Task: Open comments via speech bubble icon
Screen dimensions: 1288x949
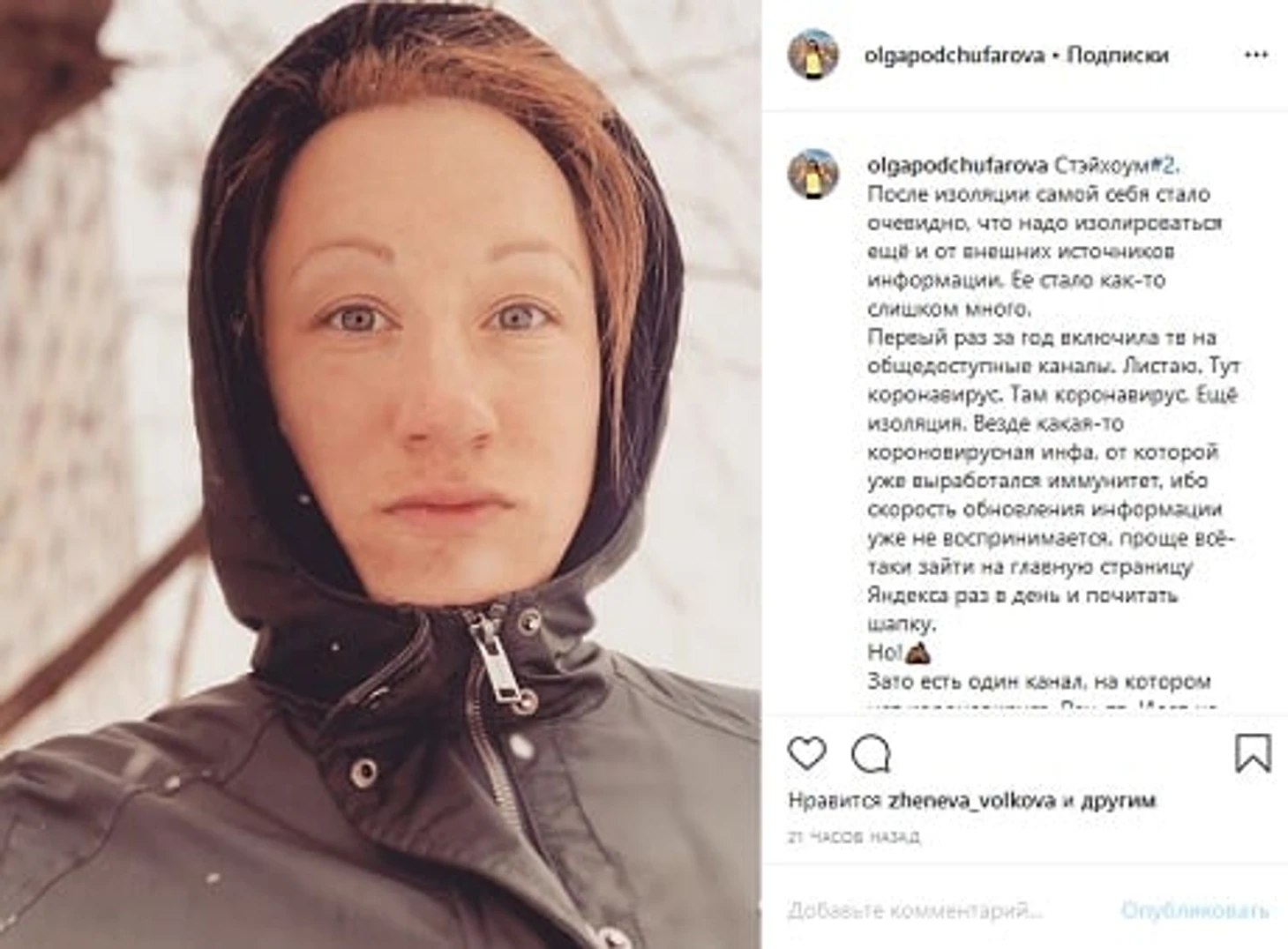Action: (871, 754)
